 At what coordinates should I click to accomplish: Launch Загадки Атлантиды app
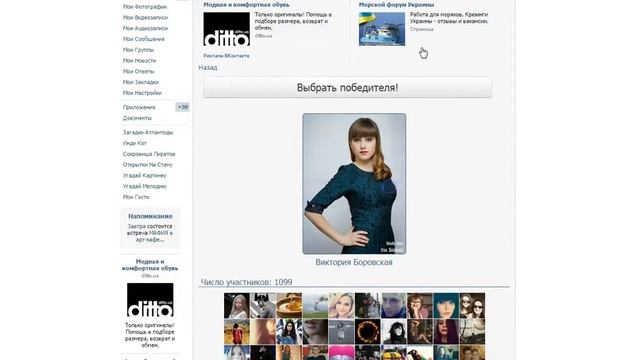click(x=148, y=133)
